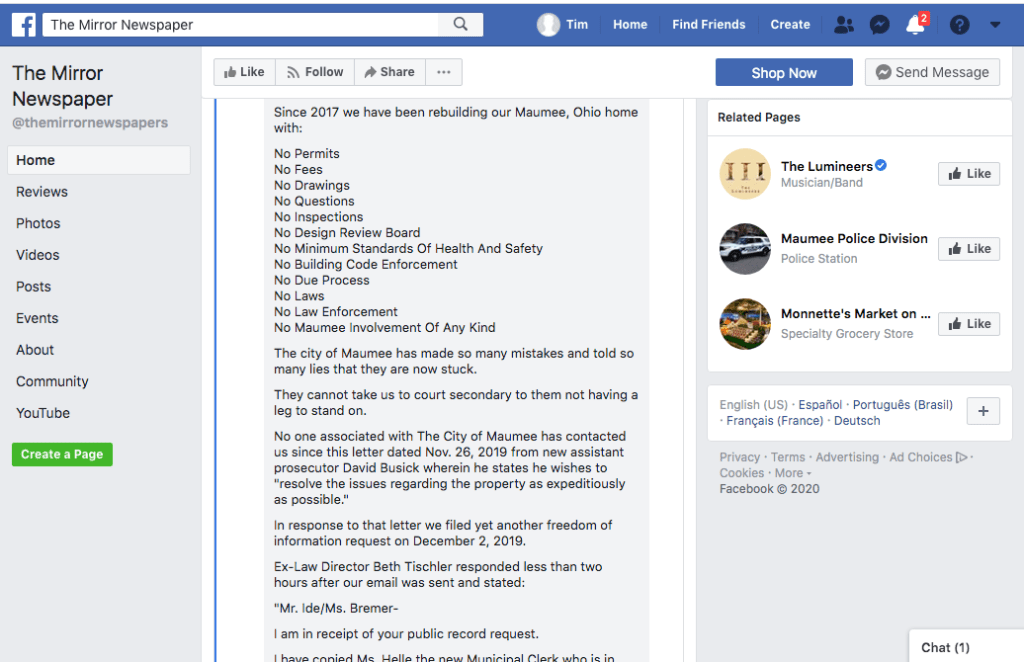Screen dimensions: 1024x662
Task: Open the notifications bell icon
Action: click(x=915, y=25)
